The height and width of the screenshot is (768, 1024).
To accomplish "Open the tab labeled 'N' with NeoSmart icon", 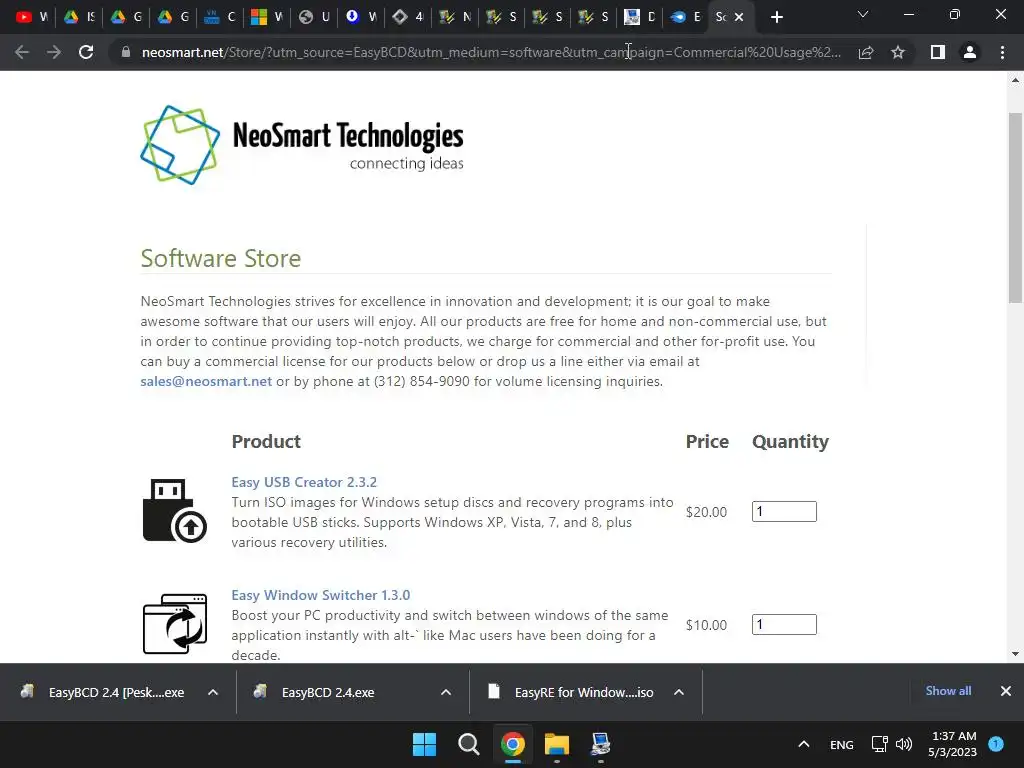I will (x=455, y=17).
